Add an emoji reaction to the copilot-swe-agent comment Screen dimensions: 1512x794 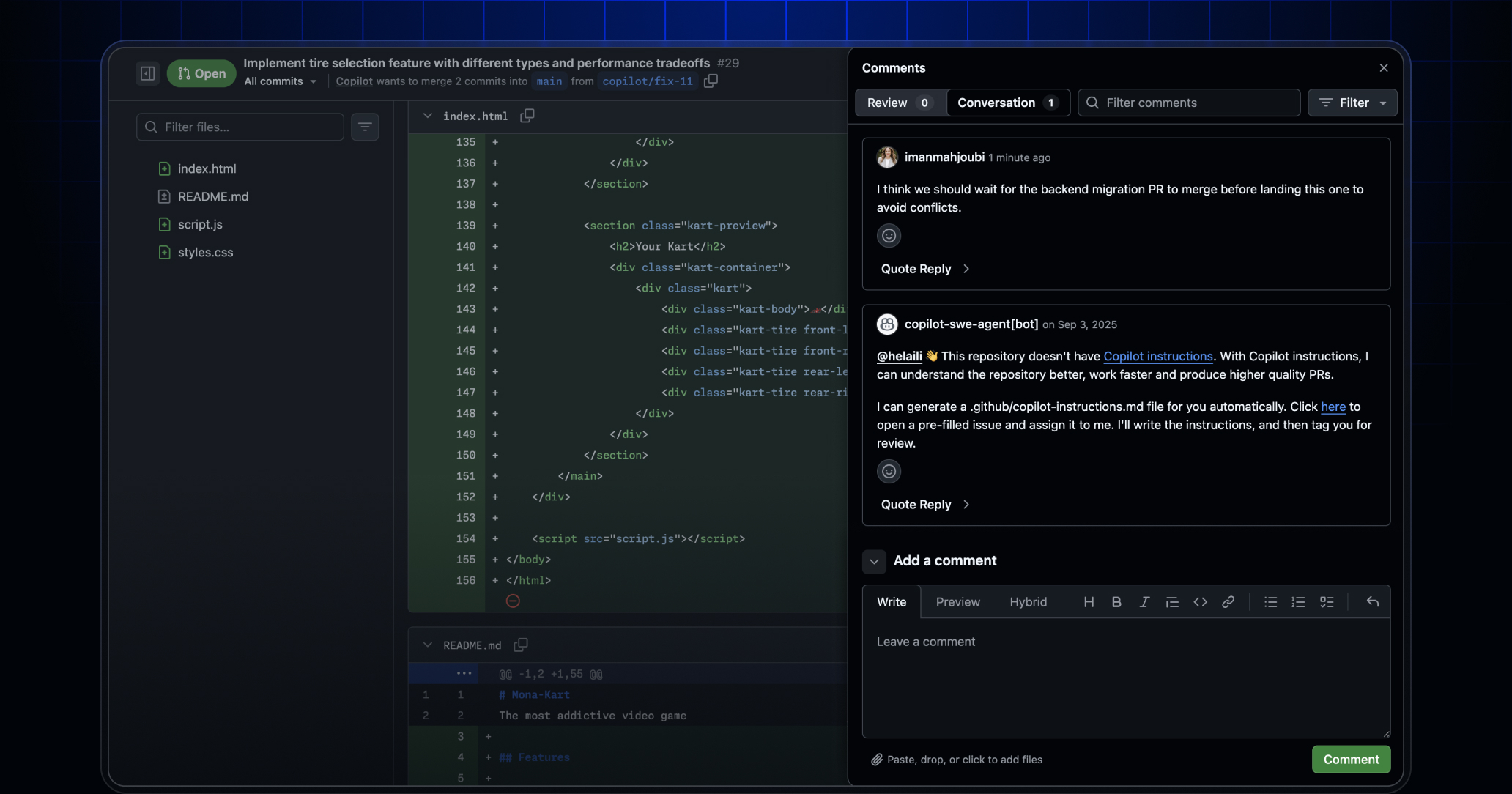(x=889, y=471)
